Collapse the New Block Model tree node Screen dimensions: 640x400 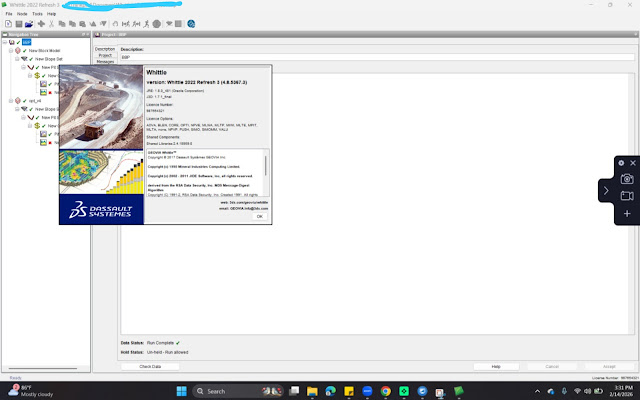11,51
